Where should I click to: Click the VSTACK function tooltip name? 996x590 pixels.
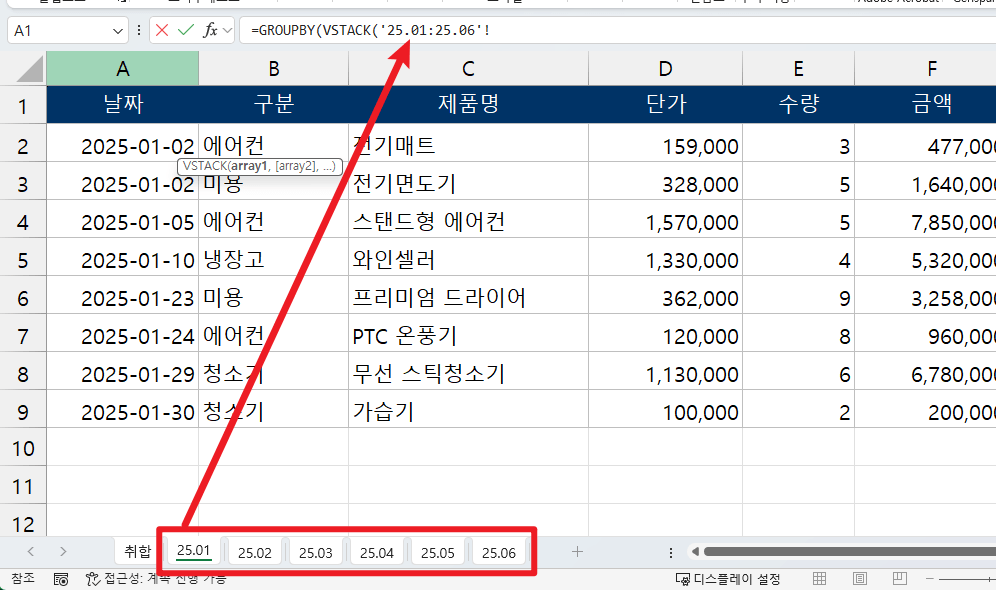[203, 166]
